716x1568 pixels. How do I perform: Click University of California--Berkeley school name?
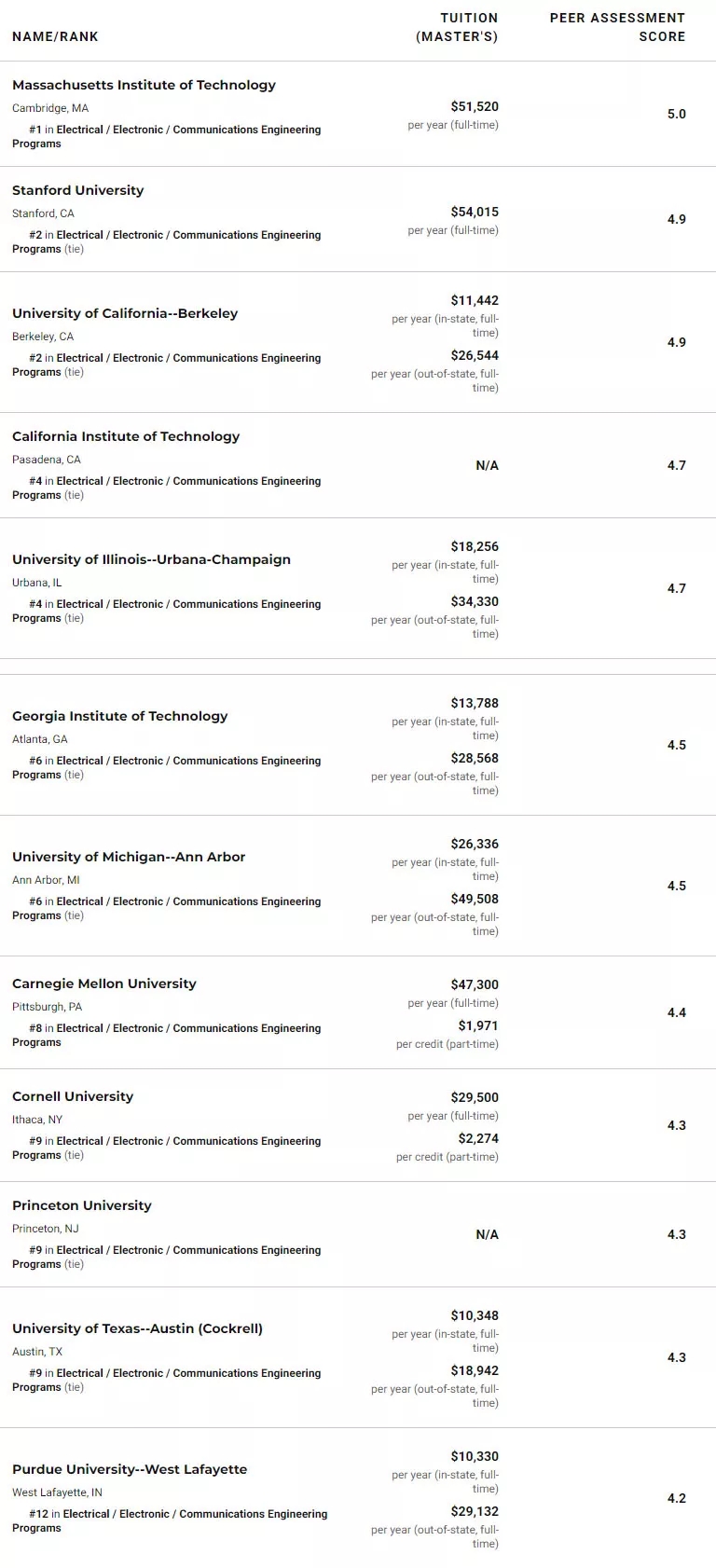point(124,313)
